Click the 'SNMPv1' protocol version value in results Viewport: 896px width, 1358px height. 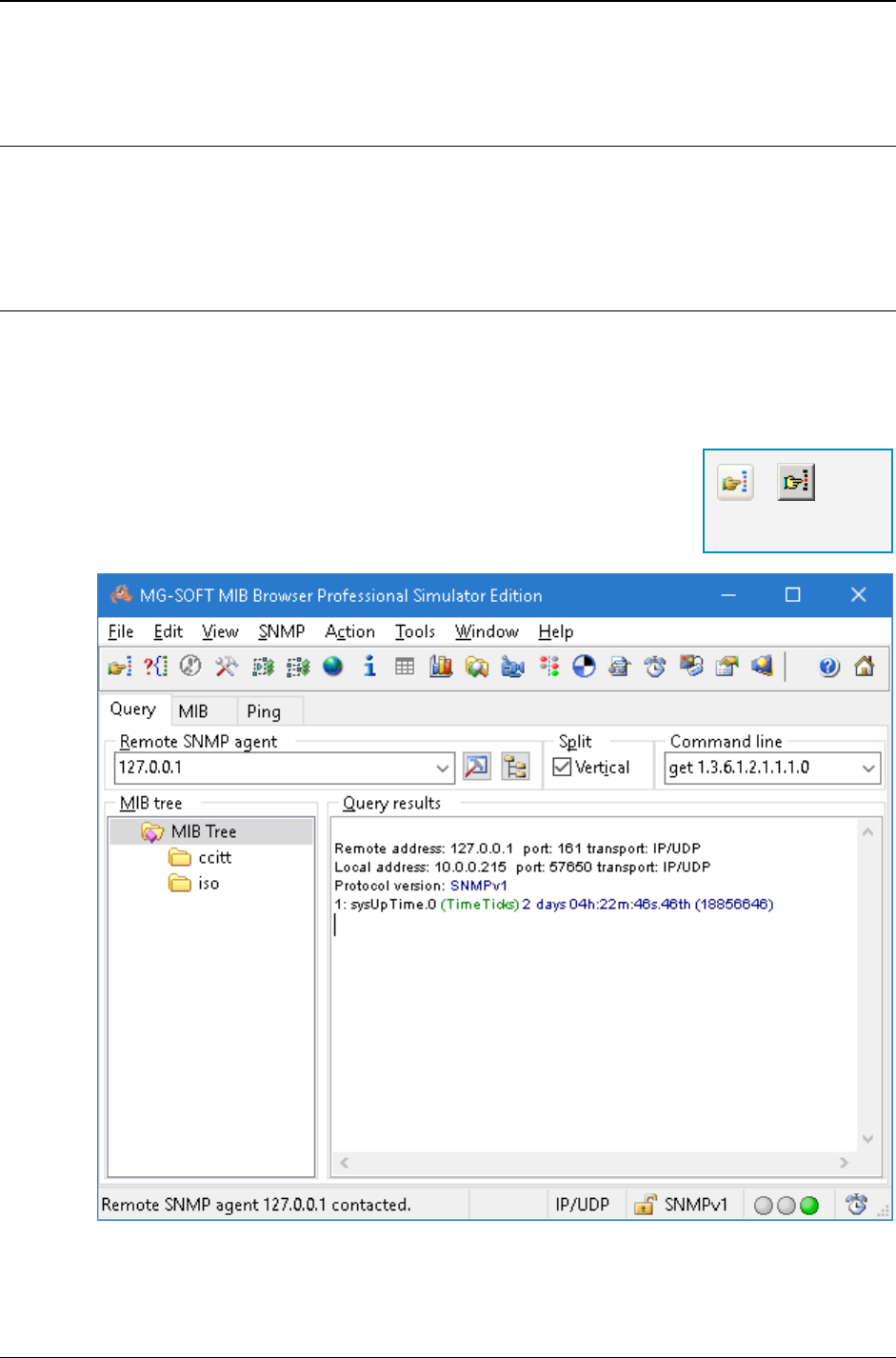tap(479, 886)
